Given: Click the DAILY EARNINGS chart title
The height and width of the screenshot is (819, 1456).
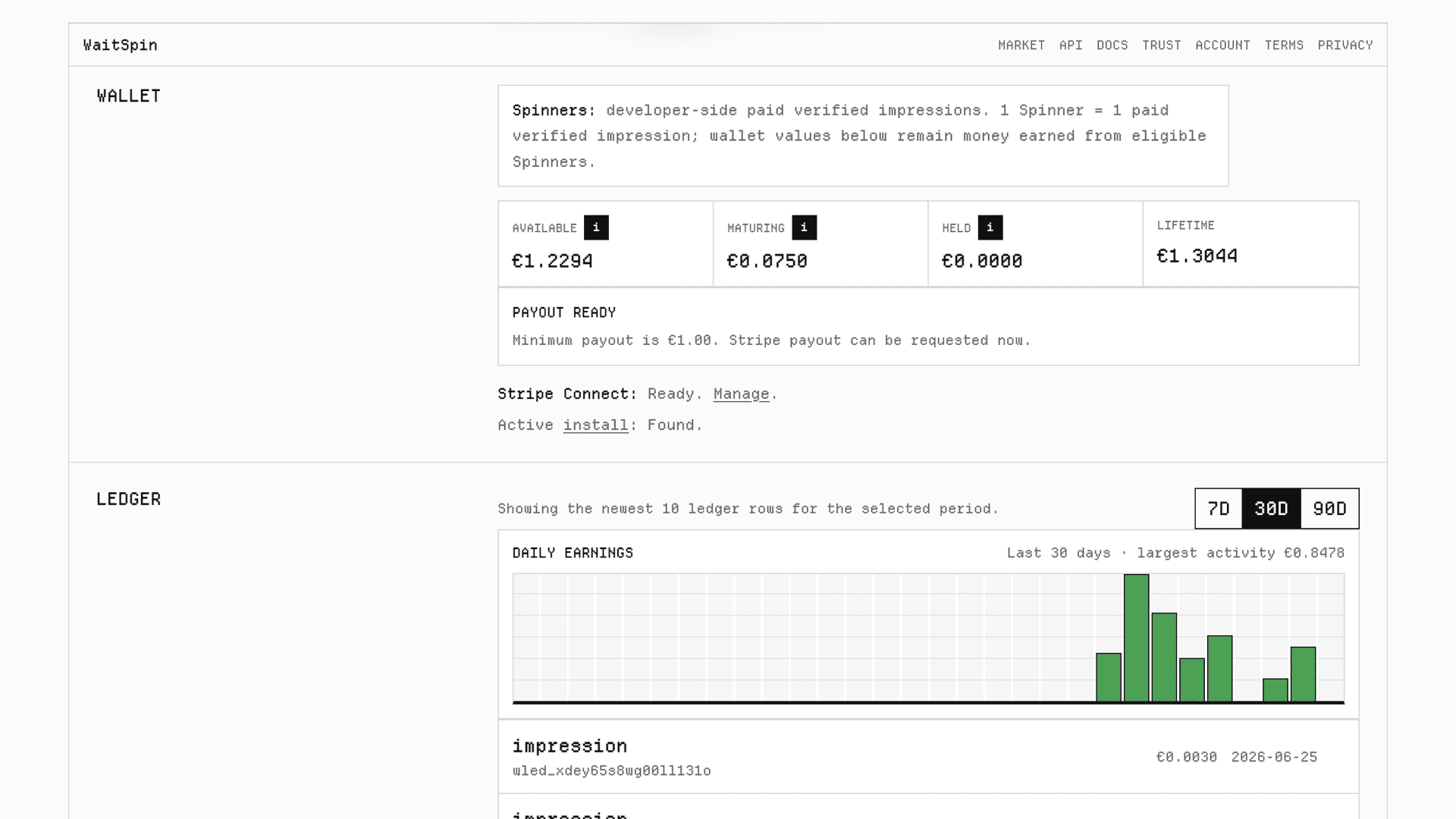Looking at the screenshot, I should (573, 553).
